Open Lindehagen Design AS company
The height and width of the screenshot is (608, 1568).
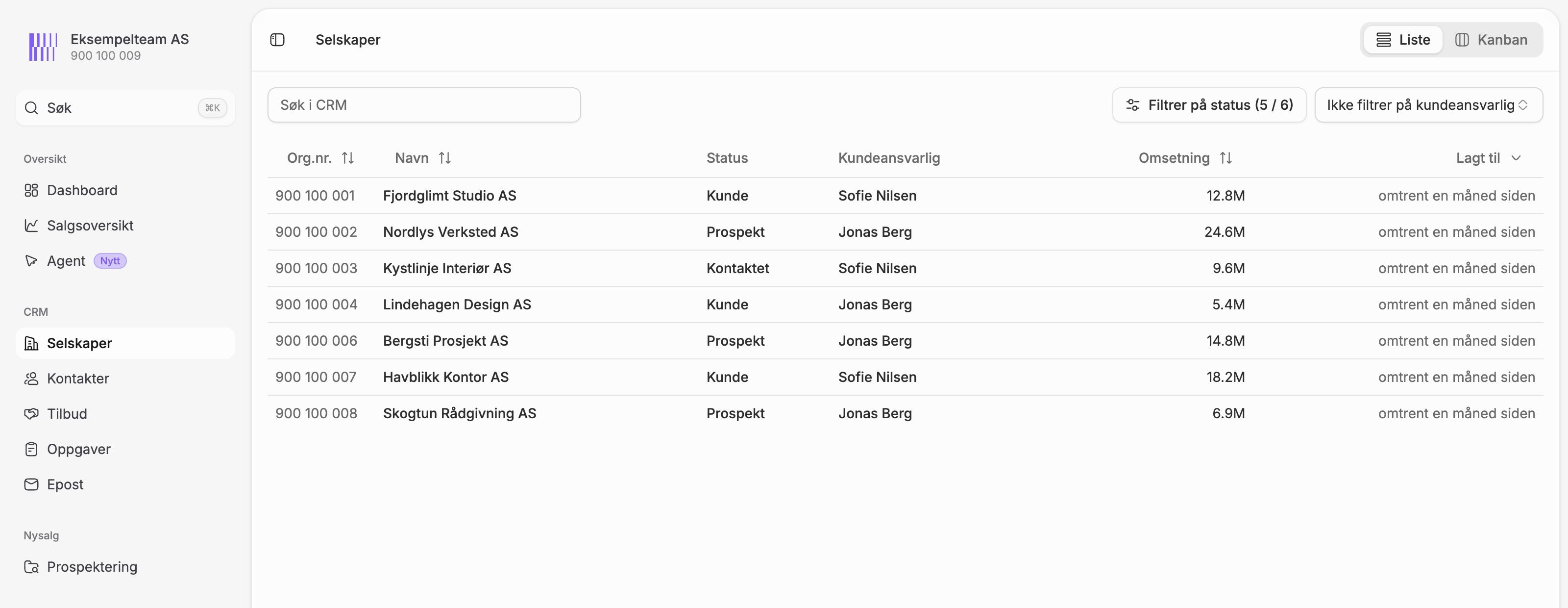pyautogui.click(x=905, y=304)
